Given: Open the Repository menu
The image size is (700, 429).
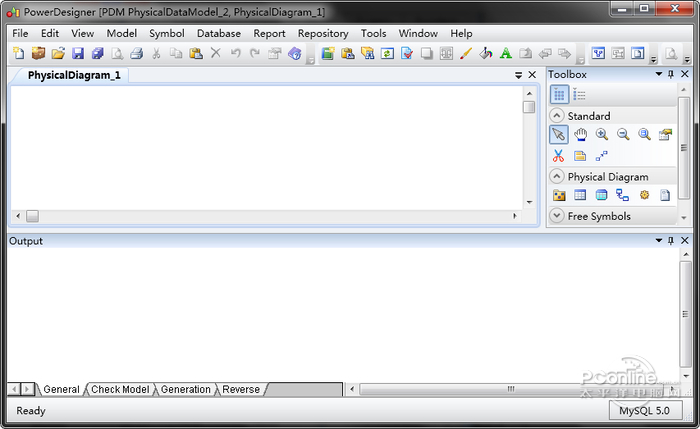Looking at the screenshot, I should (x=323, y=33).
